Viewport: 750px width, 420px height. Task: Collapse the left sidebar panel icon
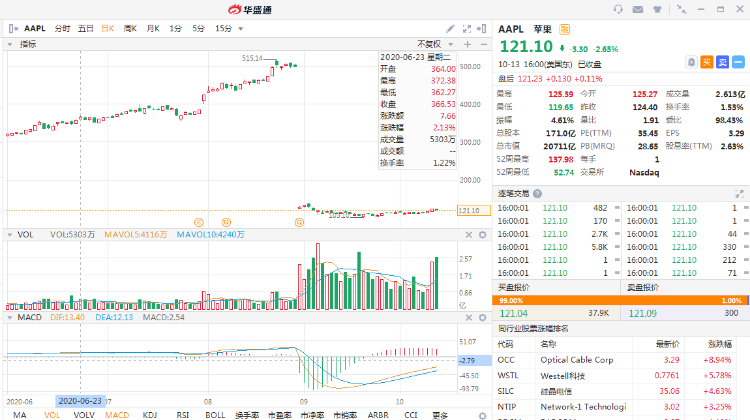[x=13, y=29]
